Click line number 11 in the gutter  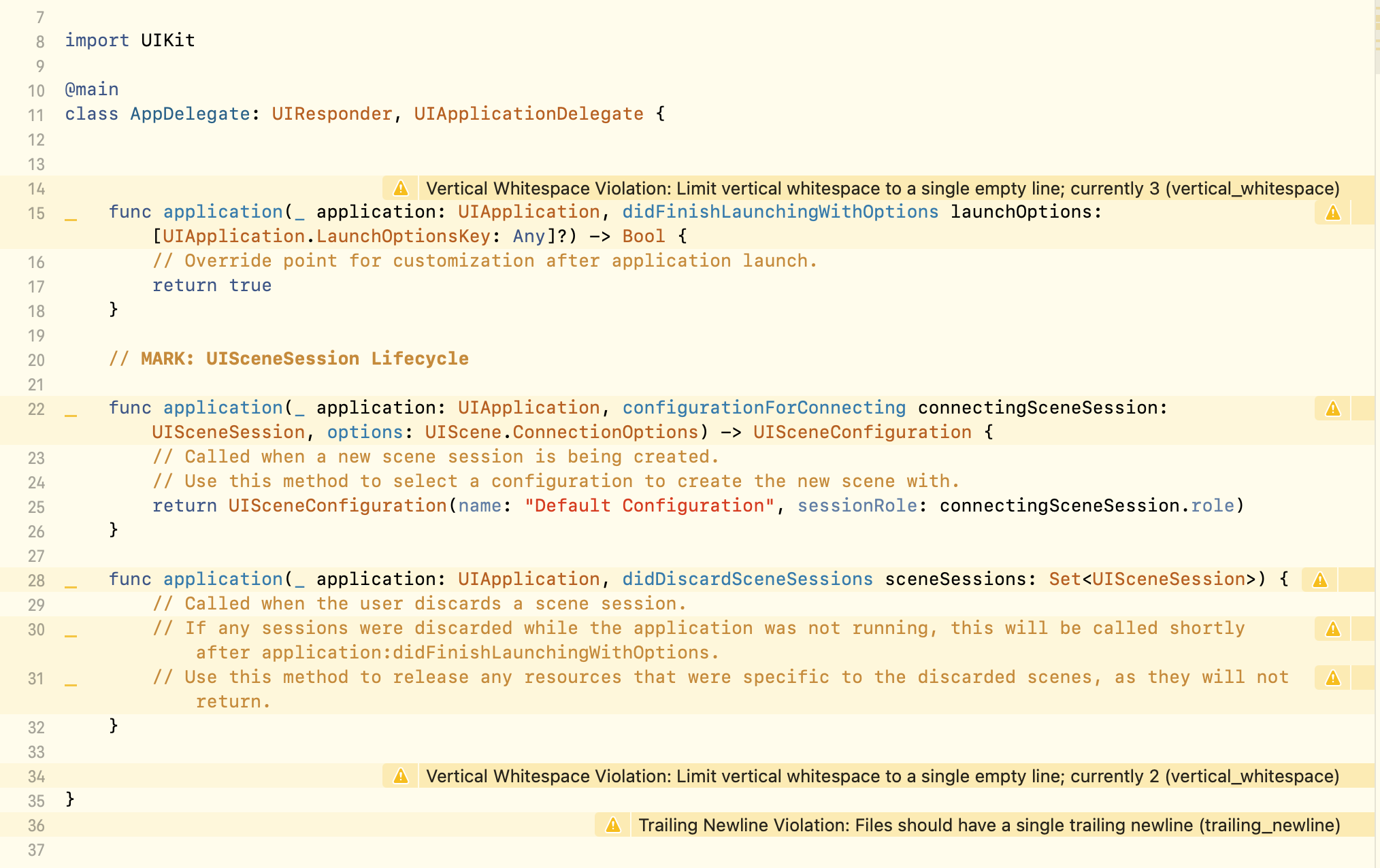[36, 115]
